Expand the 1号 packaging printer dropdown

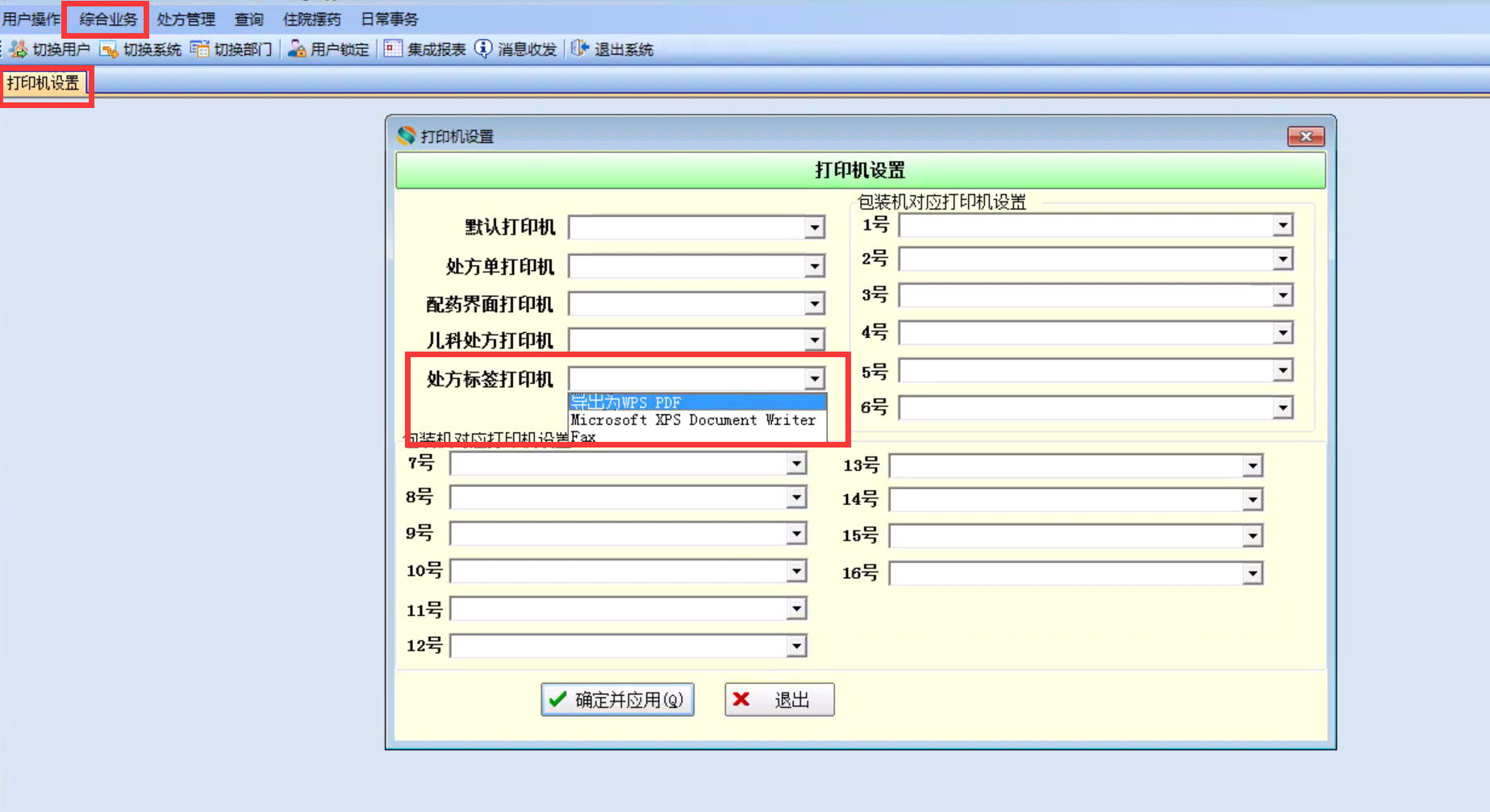1283,226
